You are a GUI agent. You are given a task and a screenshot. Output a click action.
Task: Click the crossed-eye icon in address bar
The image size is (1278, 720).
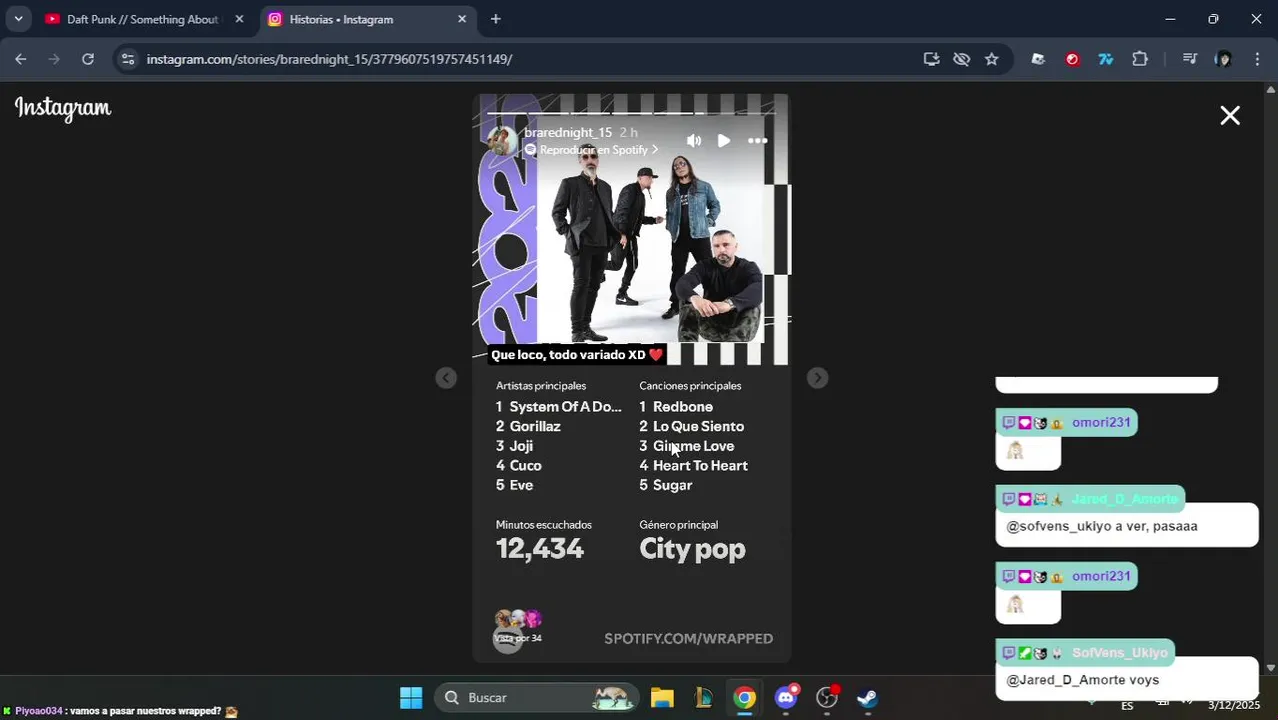pyautogui.click(x=962, y=59)
